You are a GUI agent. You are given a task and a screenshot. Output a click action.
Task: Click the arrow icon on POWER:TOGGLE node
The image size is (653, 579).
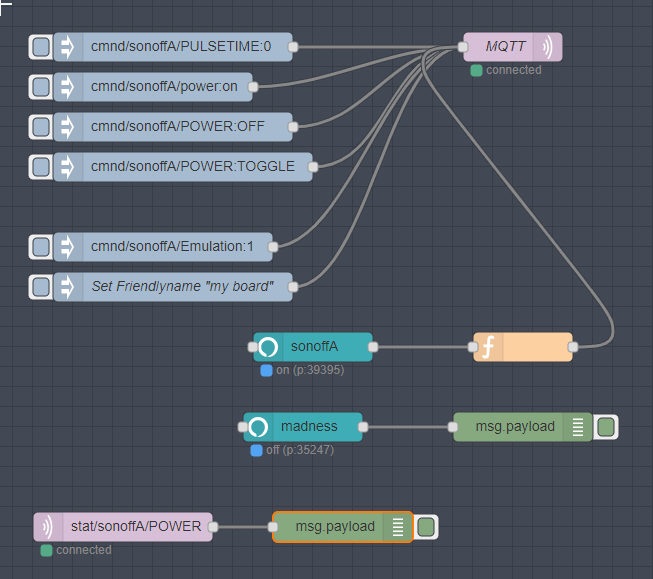pos(68,167)
